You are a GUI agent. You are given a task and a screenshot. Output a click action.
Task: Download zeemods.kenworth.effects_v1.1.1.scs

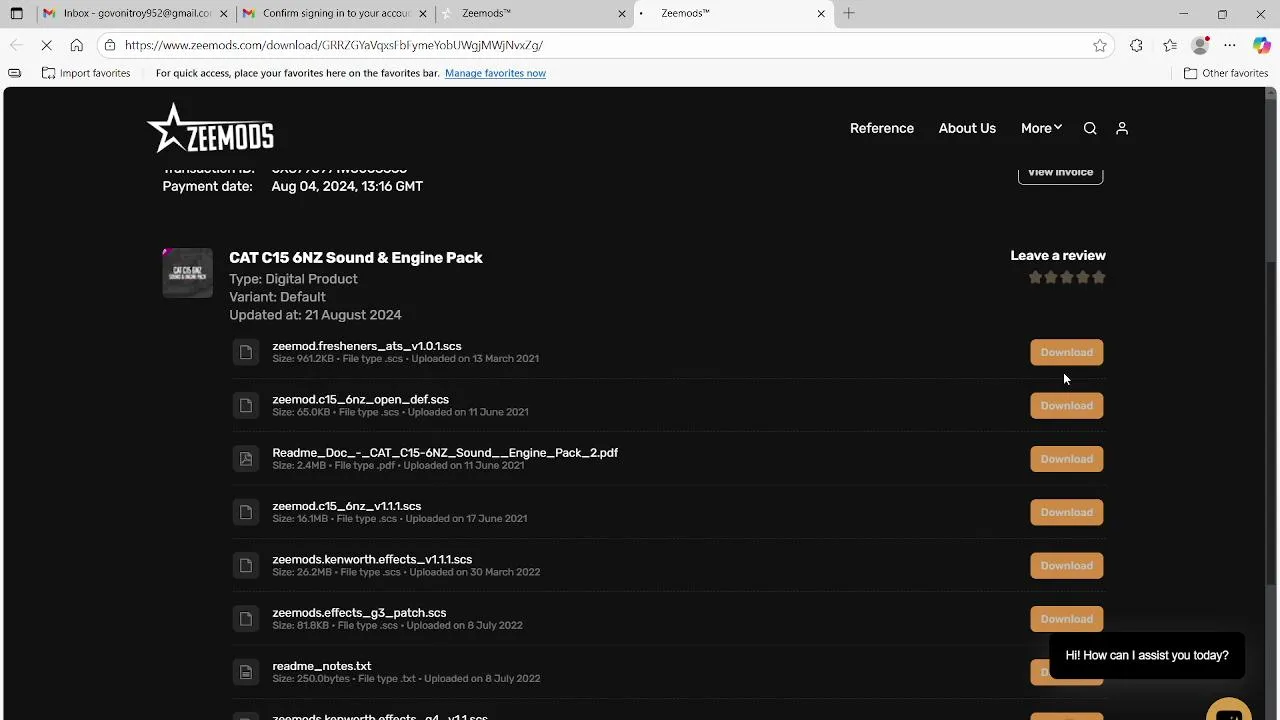(x=1067, y=565)
